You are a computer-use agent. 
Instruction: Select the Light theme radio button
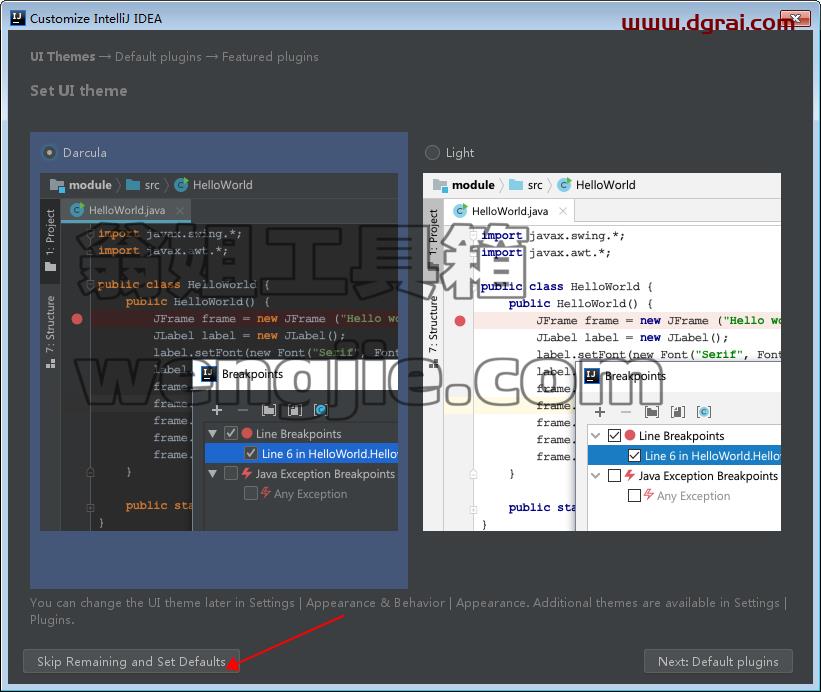point(432,153)
